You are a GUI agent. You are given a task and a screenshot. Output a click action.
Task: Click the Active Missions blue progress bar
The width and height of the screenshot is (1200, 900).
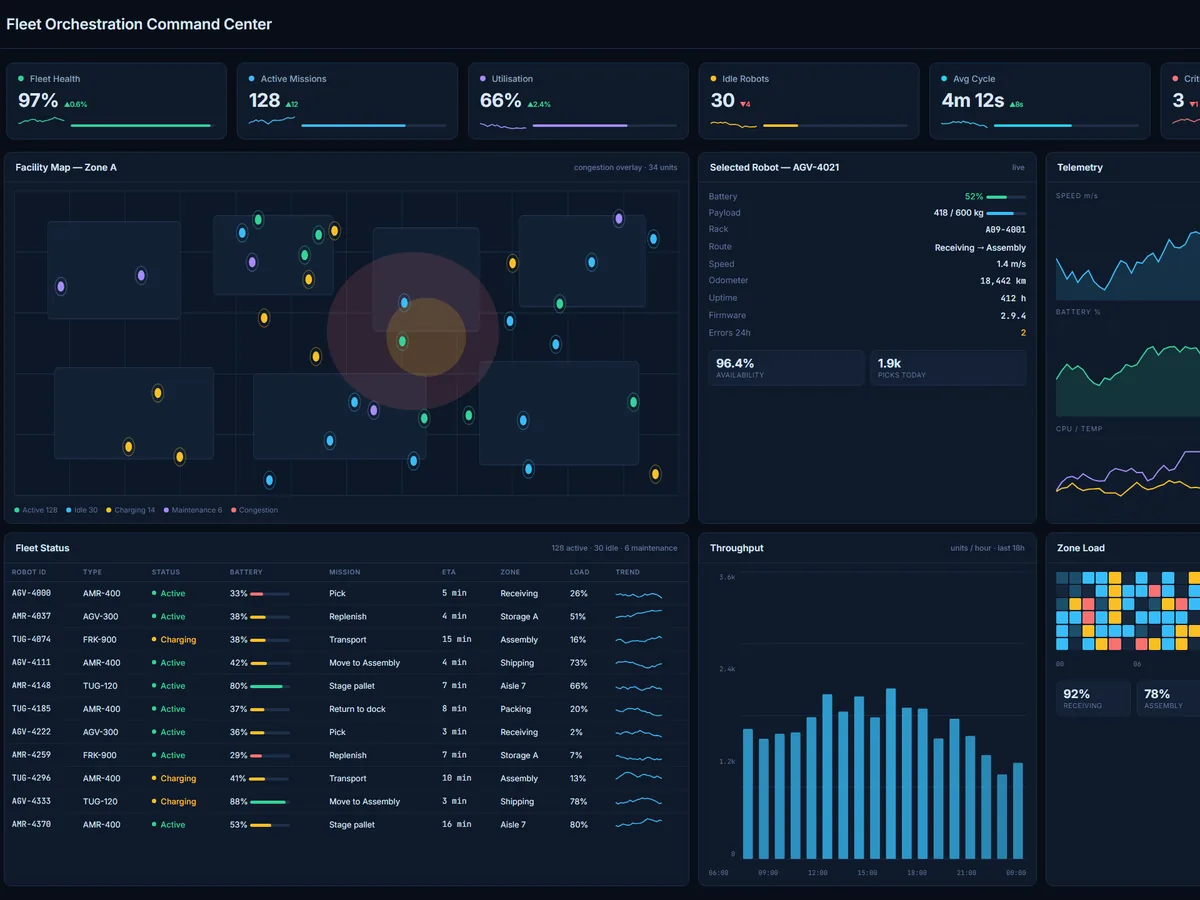[353, 126]
